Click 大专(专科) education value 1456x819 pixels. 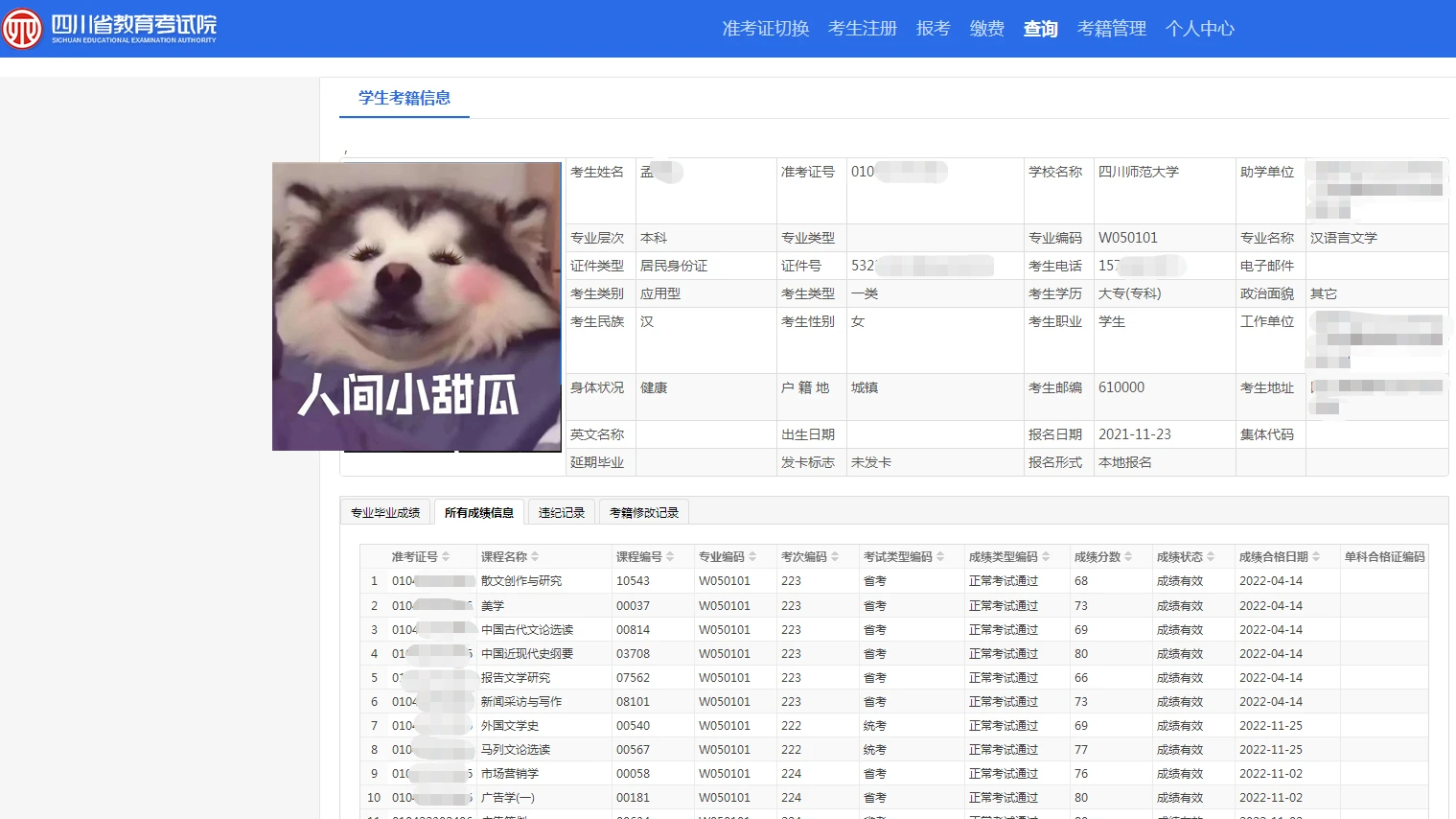click(x=1130, y=293)
